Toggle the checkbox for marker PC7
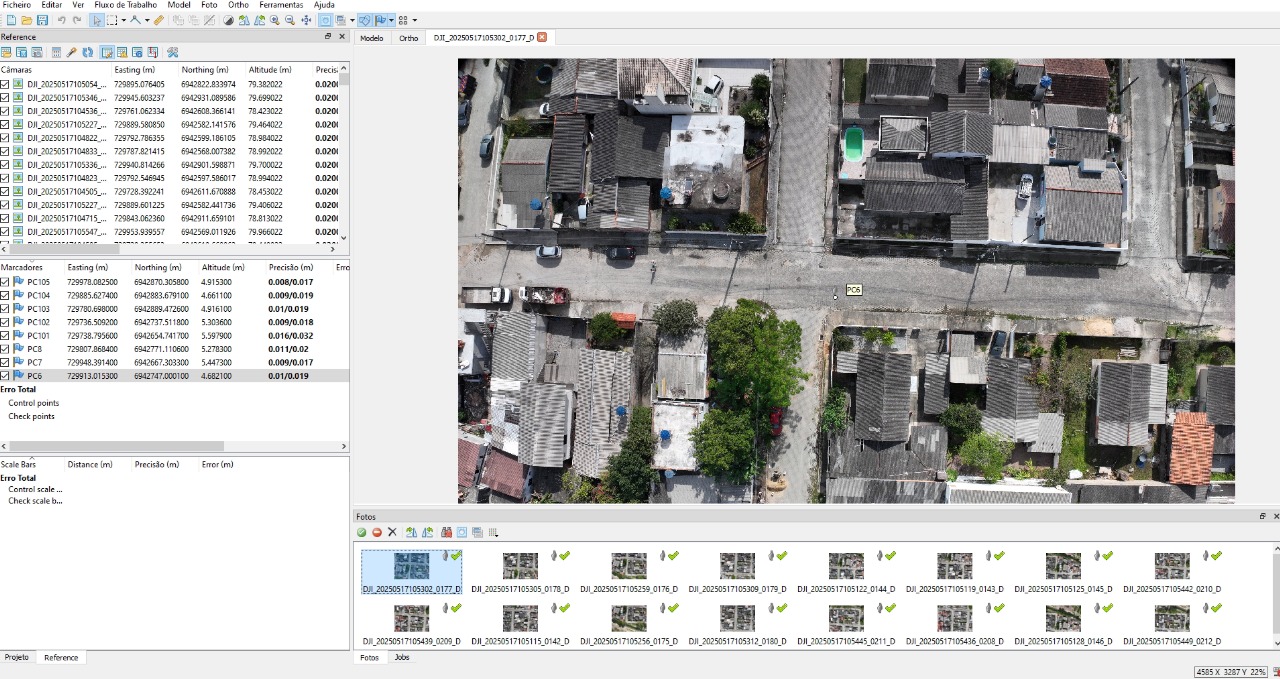 pos(5,362)
